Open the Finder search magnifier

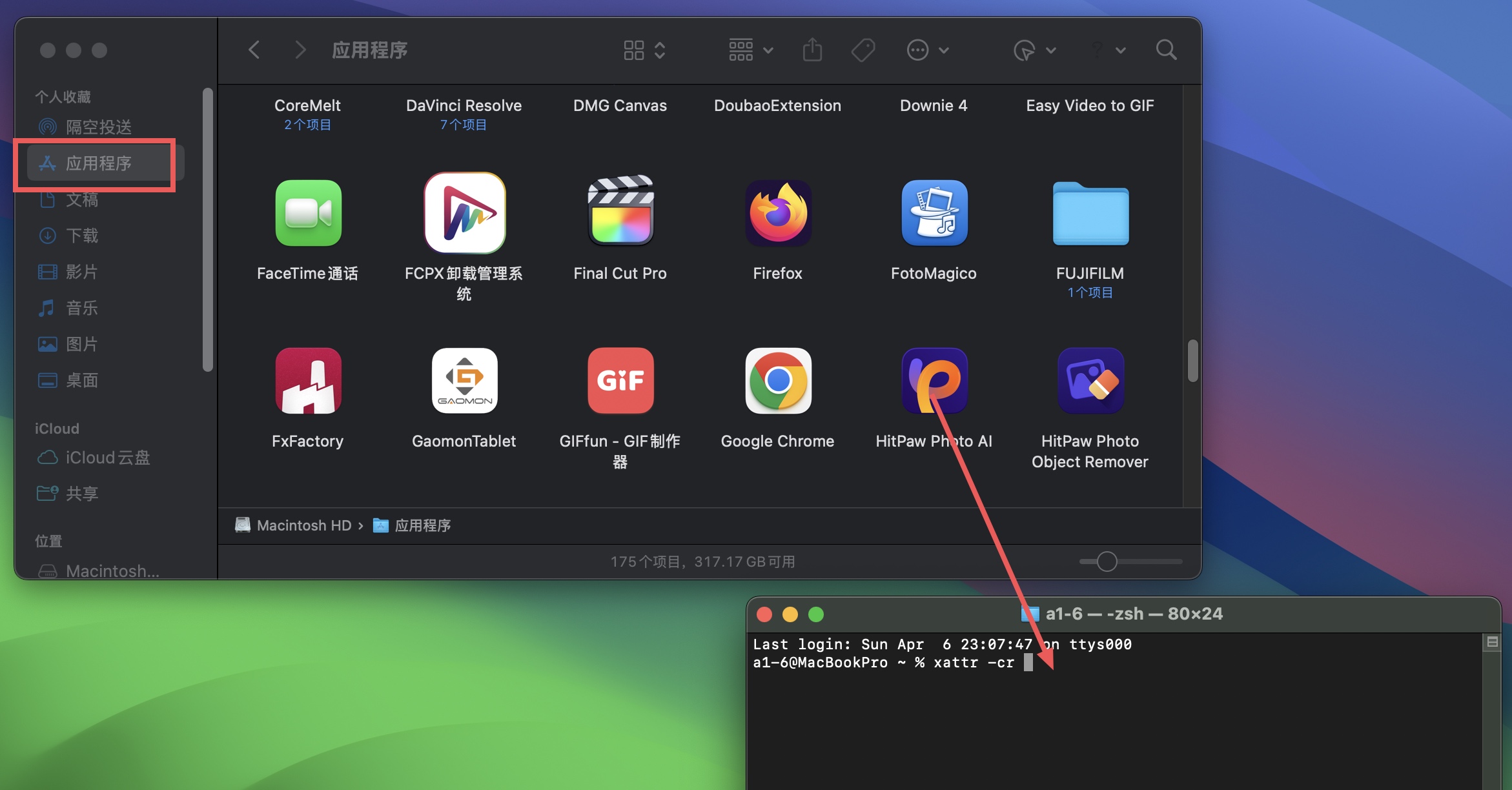[1166, 50]
